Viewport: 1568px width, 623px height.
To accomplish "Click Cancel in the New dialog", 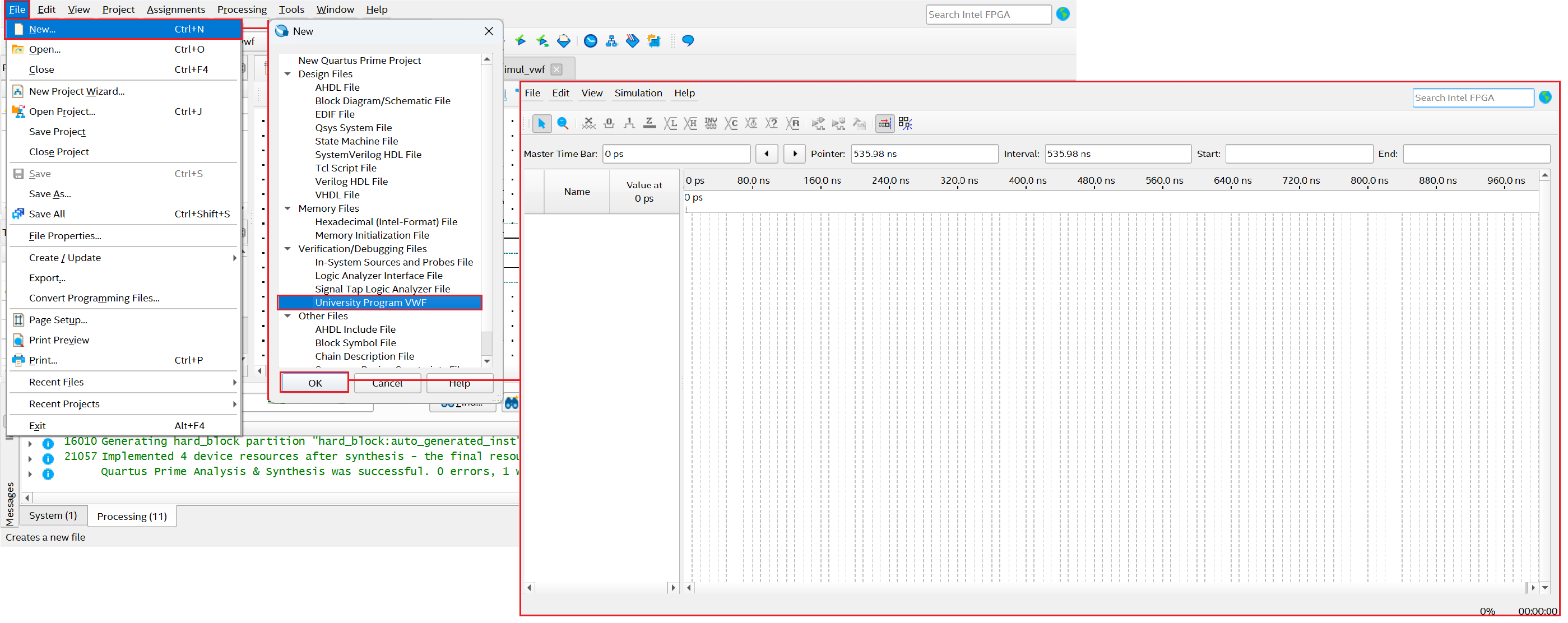I will coord(387,383).
